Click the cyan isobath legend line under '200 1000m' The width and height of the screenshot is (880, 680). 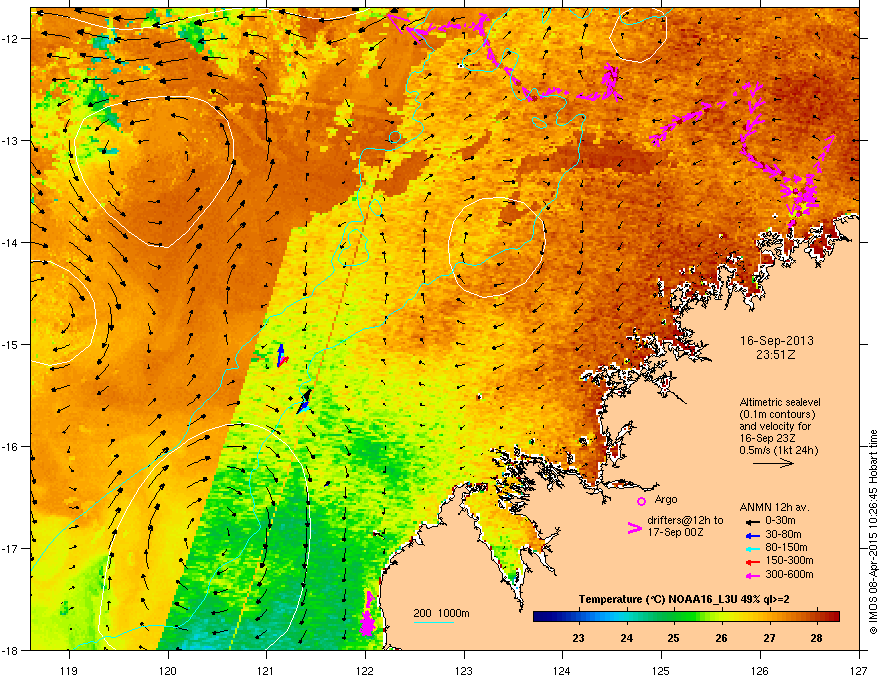point(433,622)
